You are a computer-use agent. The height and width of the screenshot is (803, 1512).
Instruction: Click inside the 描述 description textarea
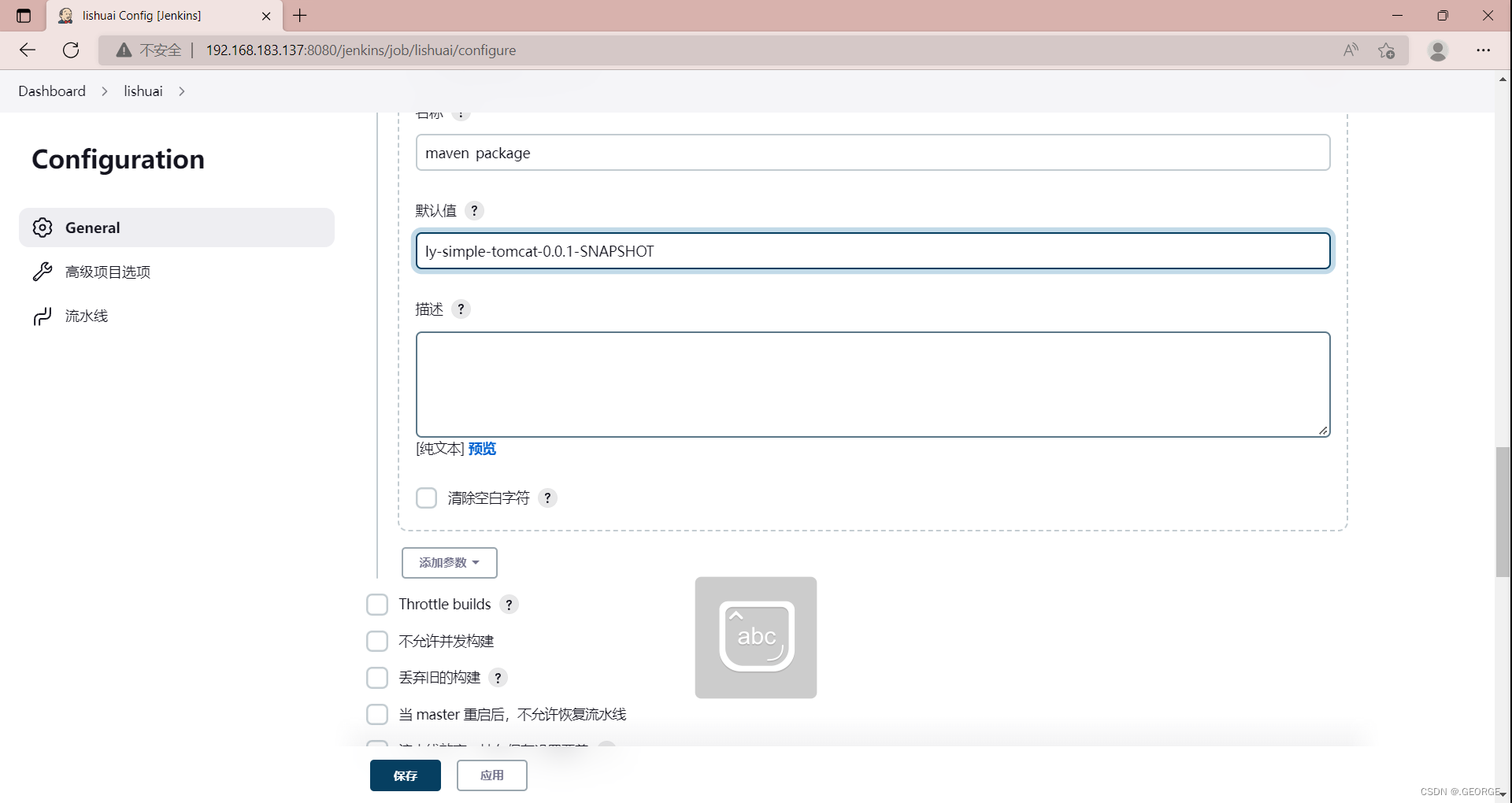pos(873,384)
